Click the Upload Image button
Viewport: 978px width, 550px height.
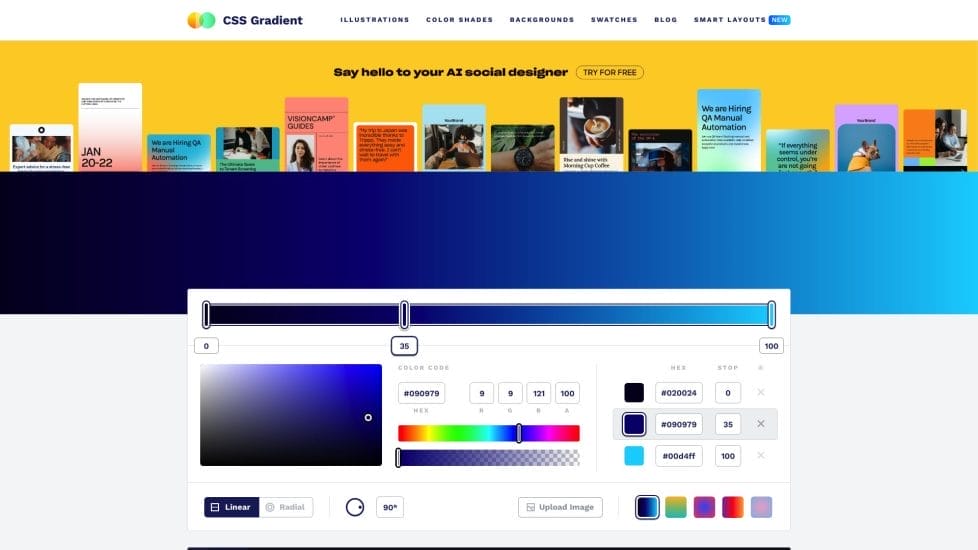tap(560, 507)
